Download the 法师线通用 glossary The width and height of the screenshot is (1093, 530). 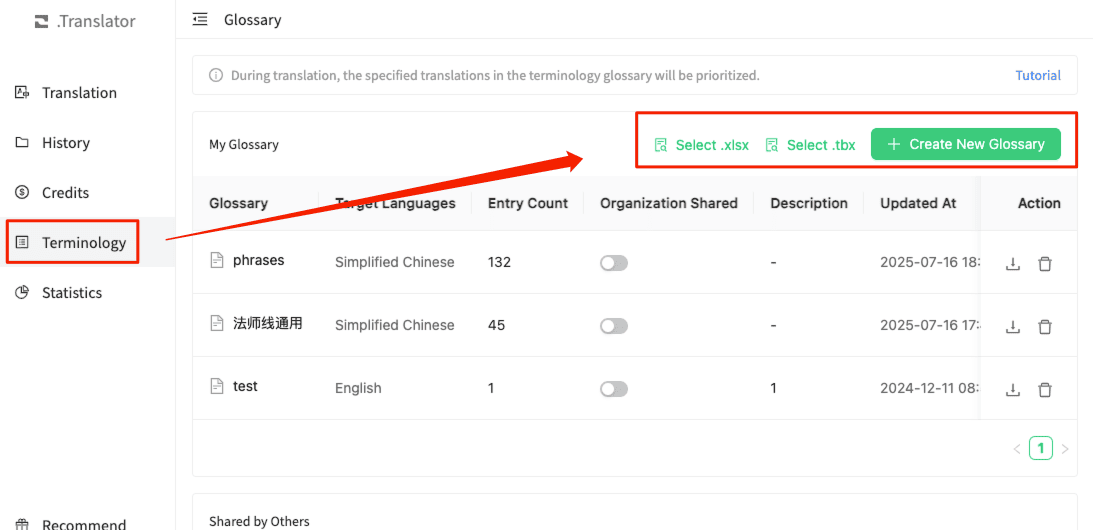[1012, 327]
